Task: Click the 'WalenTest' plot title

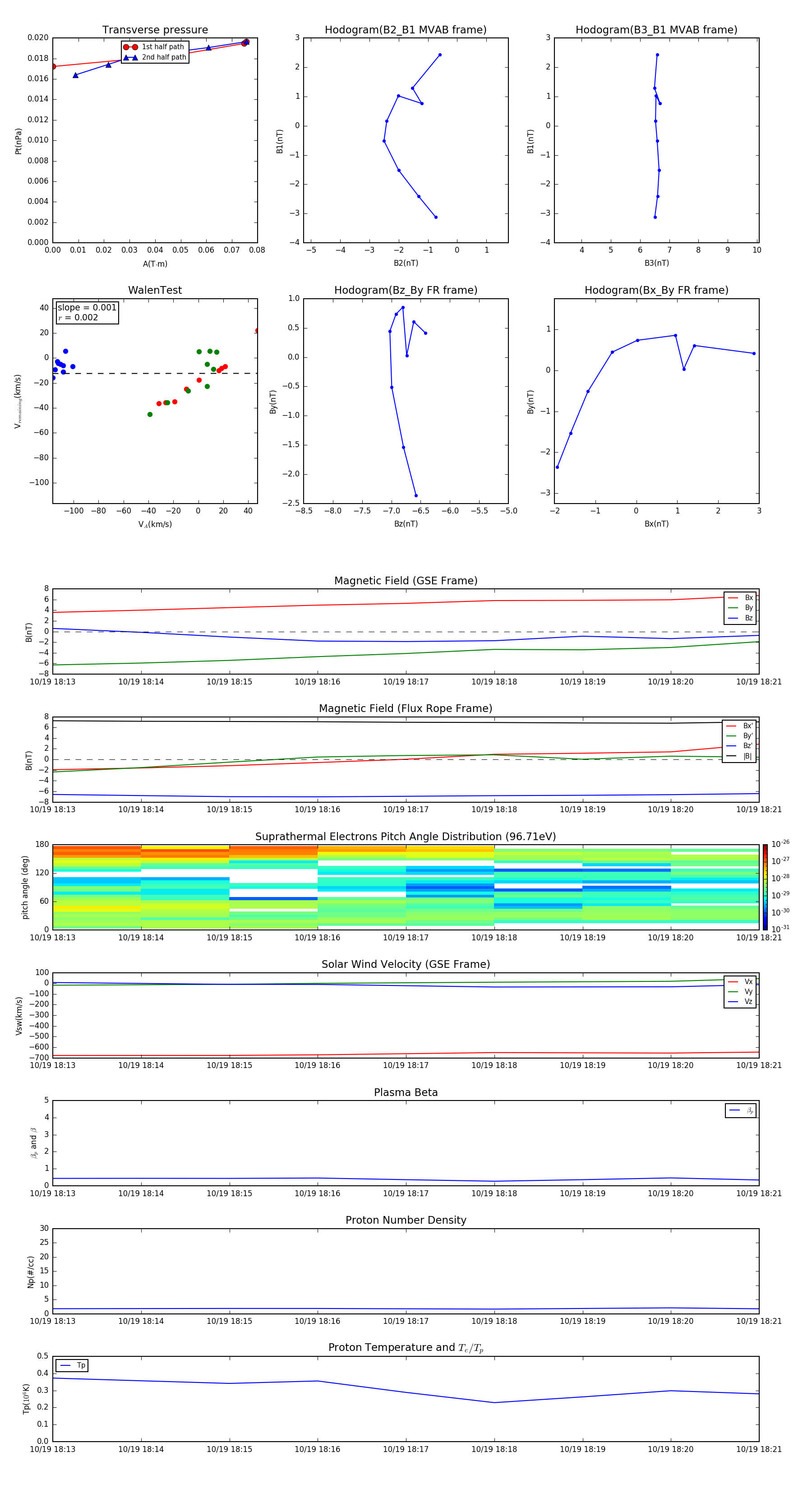Action: [155, 290]
